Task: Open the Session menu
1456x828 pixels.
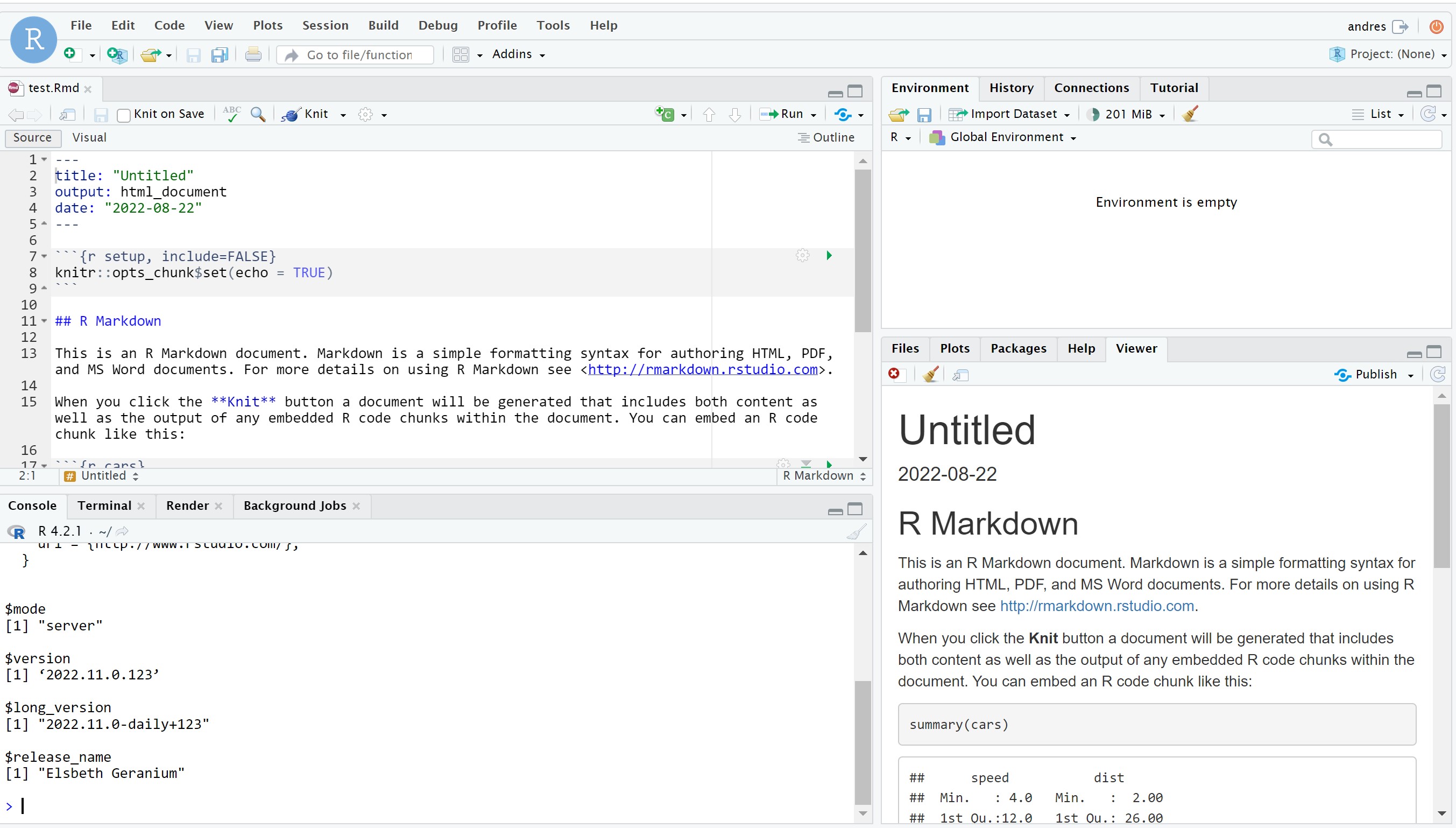Action: coord(325,25)
